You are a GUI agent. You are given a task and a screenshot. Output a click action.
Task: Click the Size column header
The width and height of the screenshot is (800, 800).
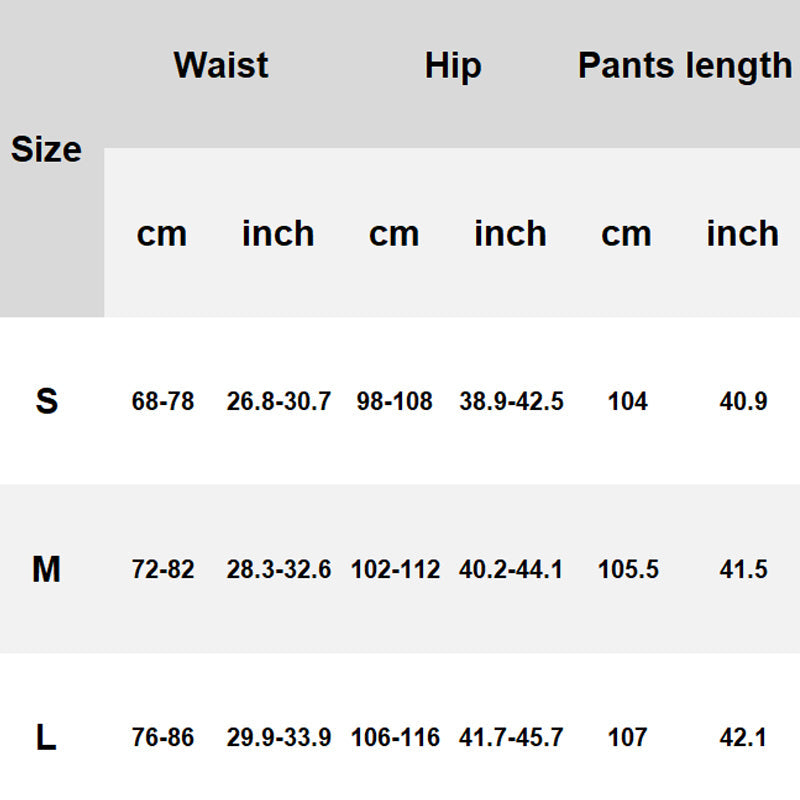click(46, 150)
